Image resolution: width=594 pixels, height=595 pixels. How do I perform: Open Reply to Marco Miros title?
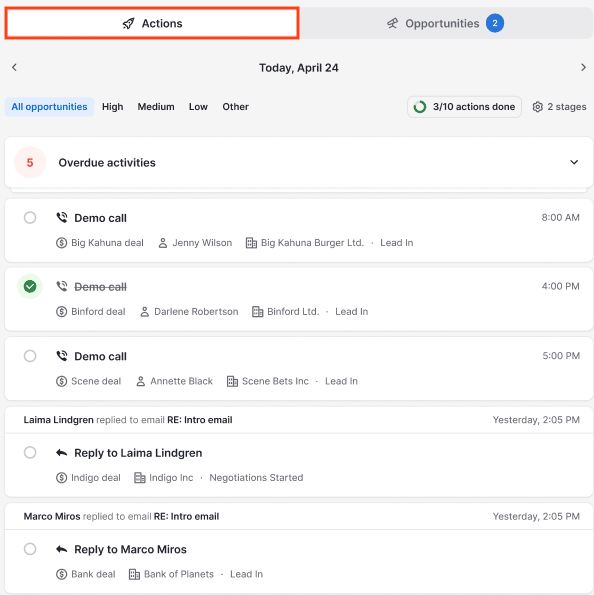point(130,549)
